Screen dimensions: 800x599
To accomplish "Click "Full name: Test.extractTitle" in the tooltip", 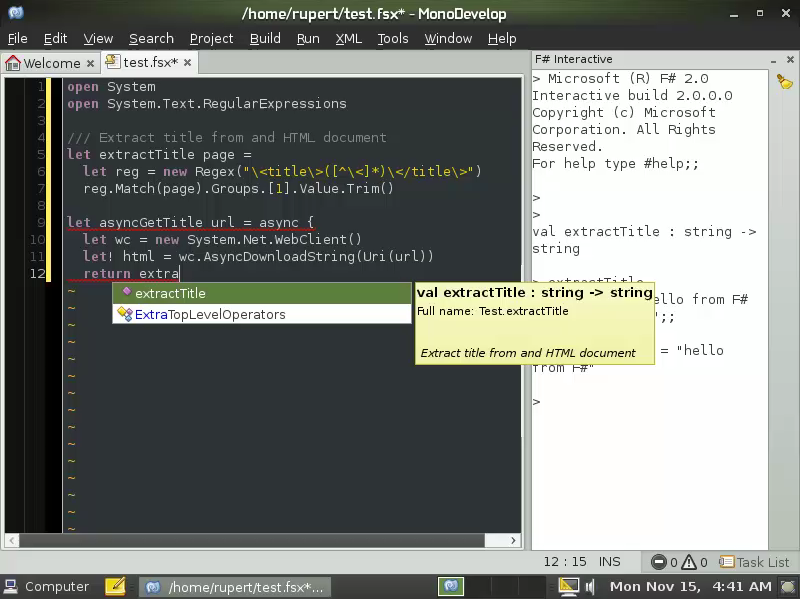I will click(x=492, y=311).
